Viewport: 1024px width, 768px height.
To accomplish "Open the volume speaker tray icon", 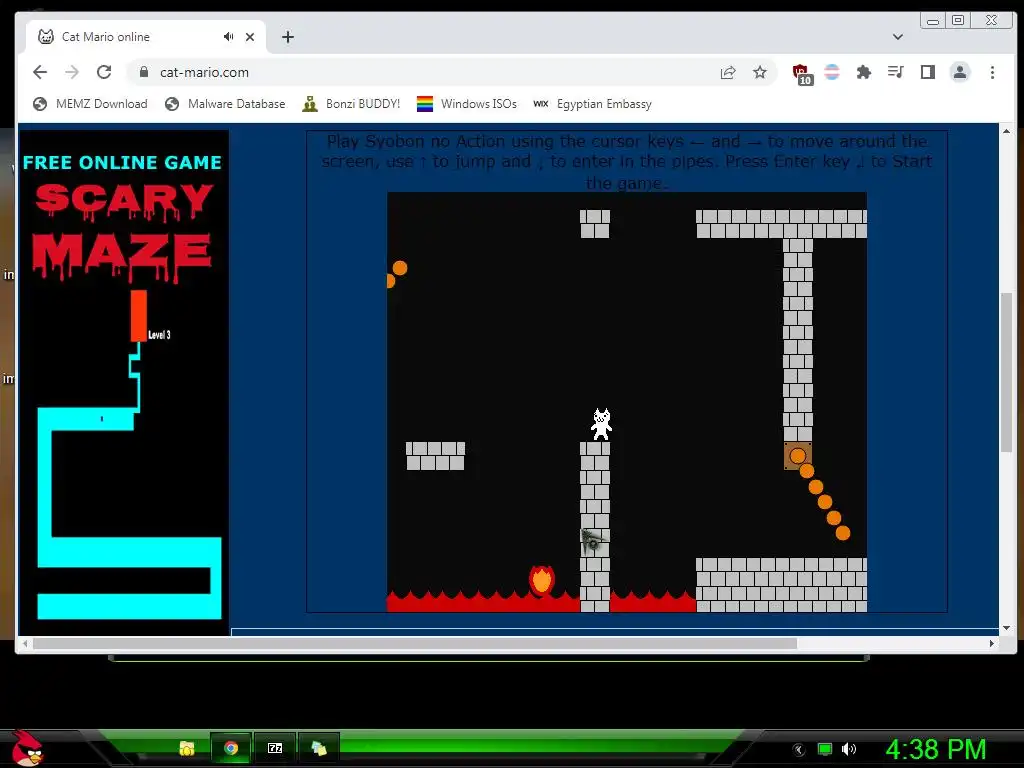I will click(849, 749).
